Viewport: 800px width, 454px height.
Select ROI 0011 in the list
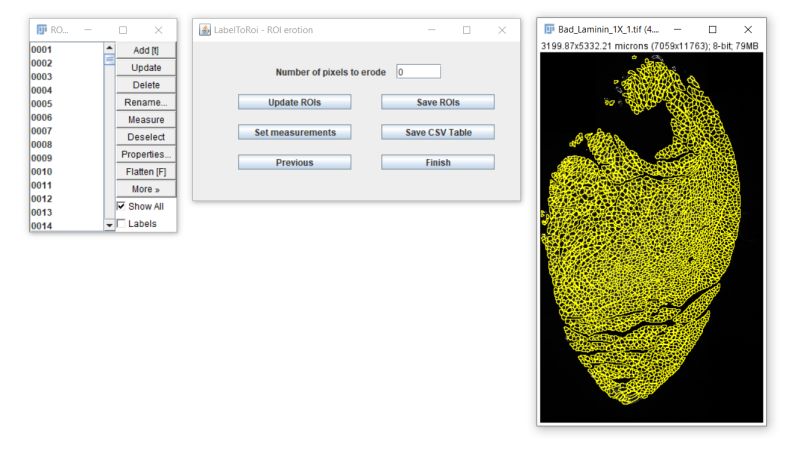tap(66, 185)
